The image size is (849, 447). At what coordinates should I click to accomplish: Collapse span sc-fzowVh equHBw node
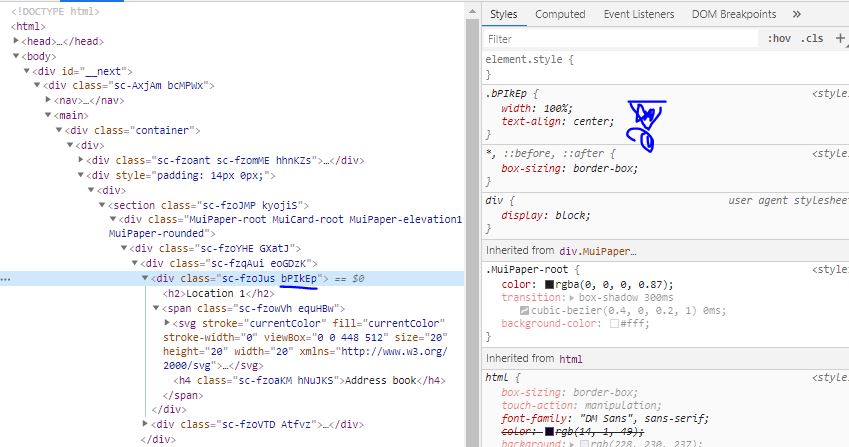(x=156, y=308)
